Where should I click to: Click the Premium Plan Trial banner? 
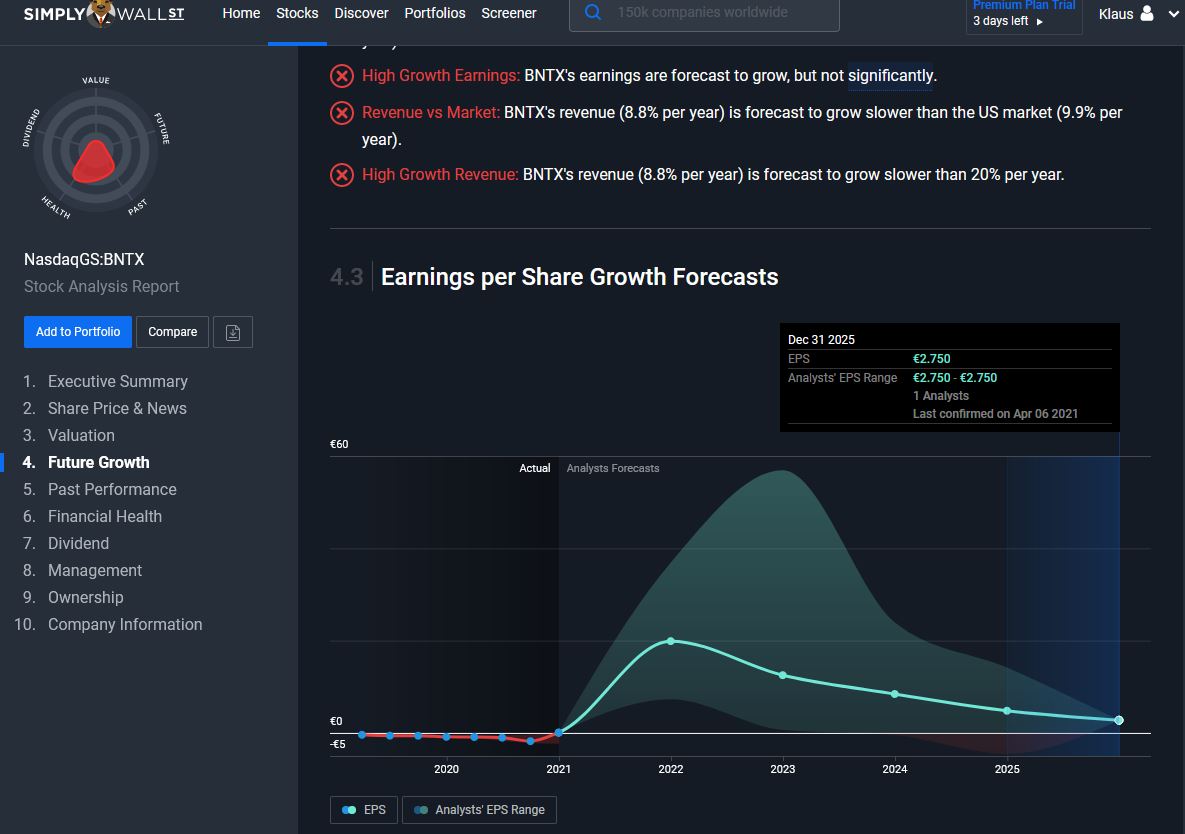pos(1024,14)
